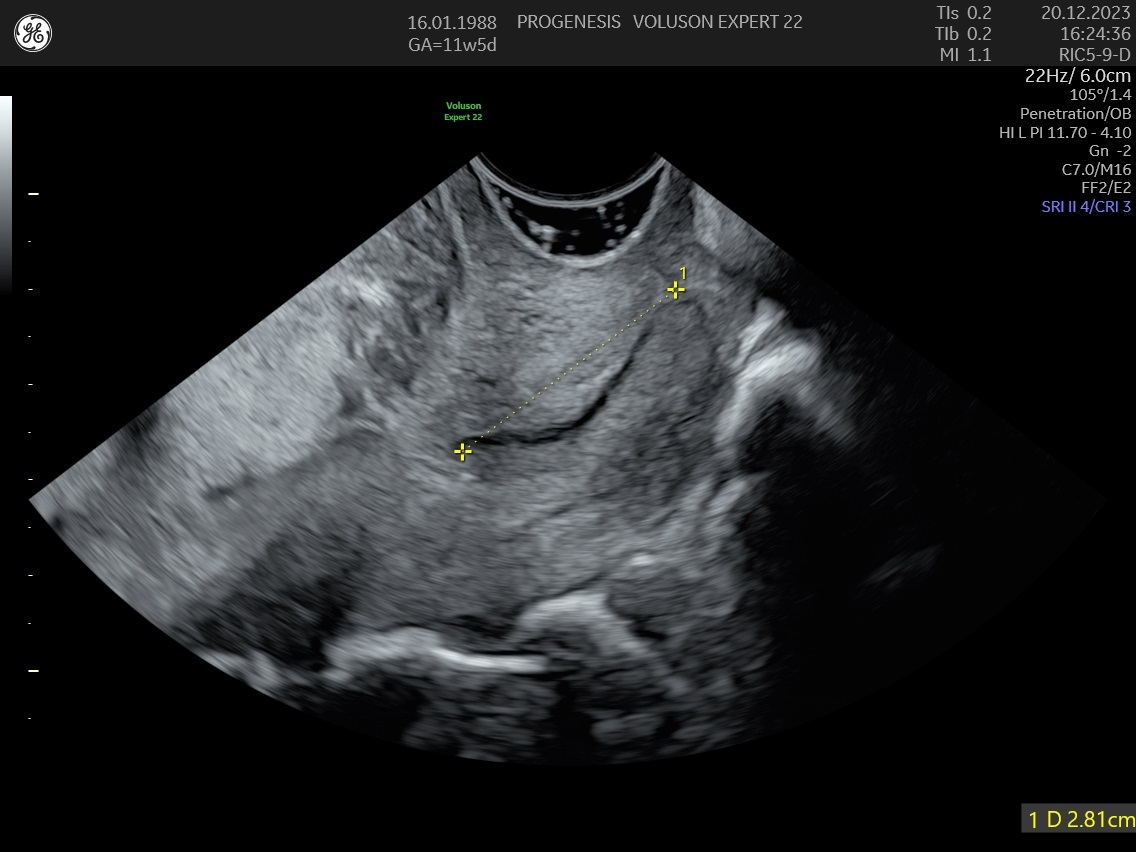Image resolution: width=1136 pixels, height=852 pixels.
Task: Click the GA=11w5d gestational age text
Action: pos(452,45)
